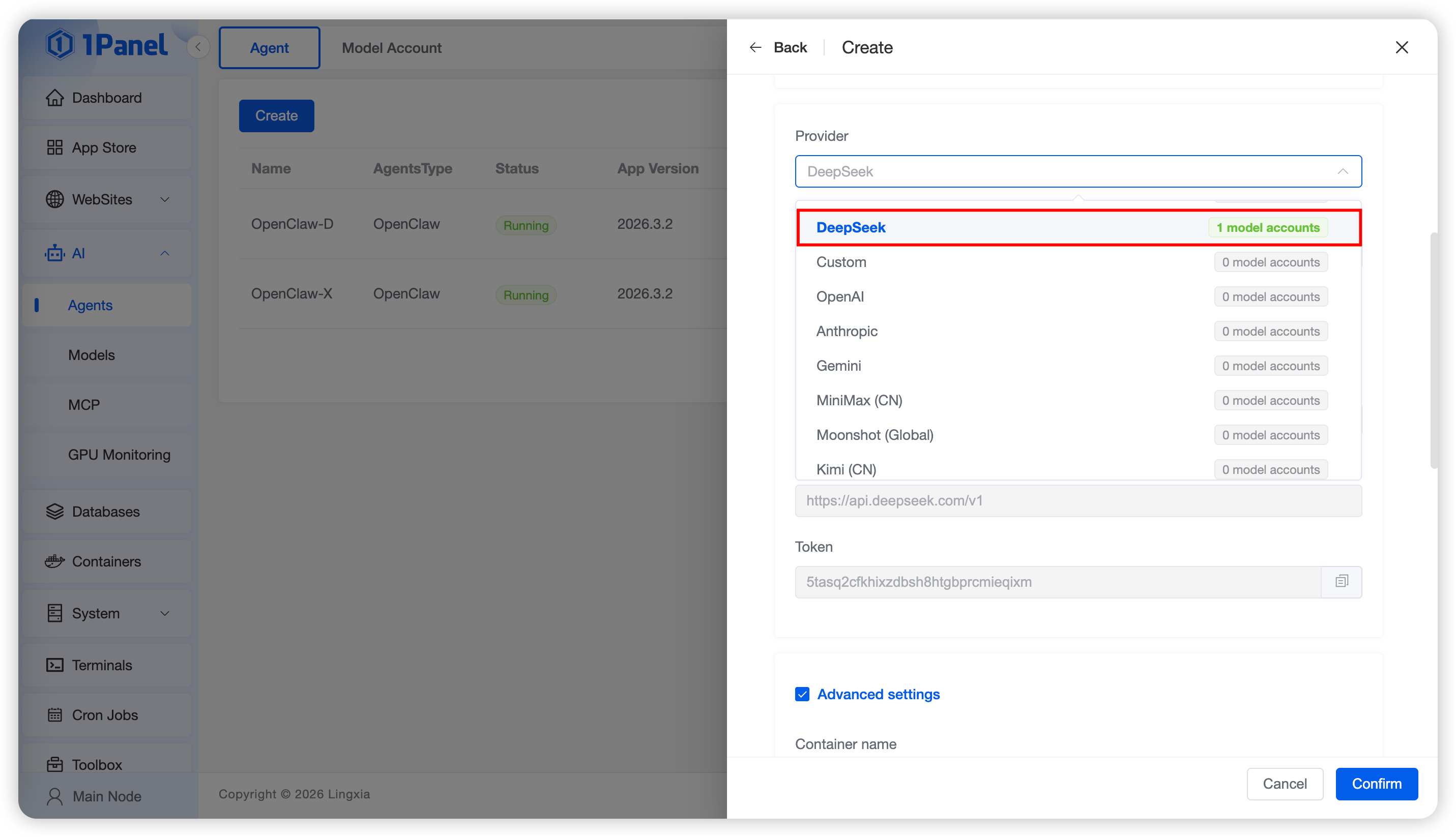This screenshot has height=837, width=1456.
Task: Choose Gemini provider option
Action: 839,366
